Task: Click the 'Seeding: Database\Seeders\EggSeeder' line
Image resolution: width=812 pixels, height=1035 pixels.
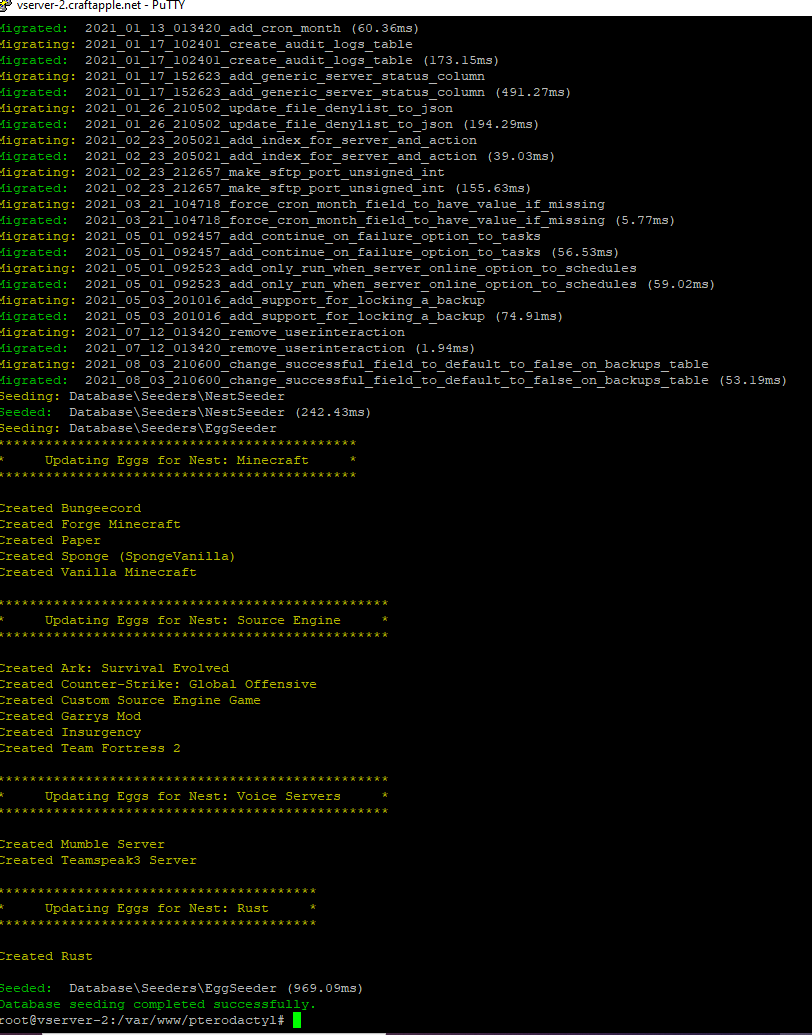Action: (138, 428)
